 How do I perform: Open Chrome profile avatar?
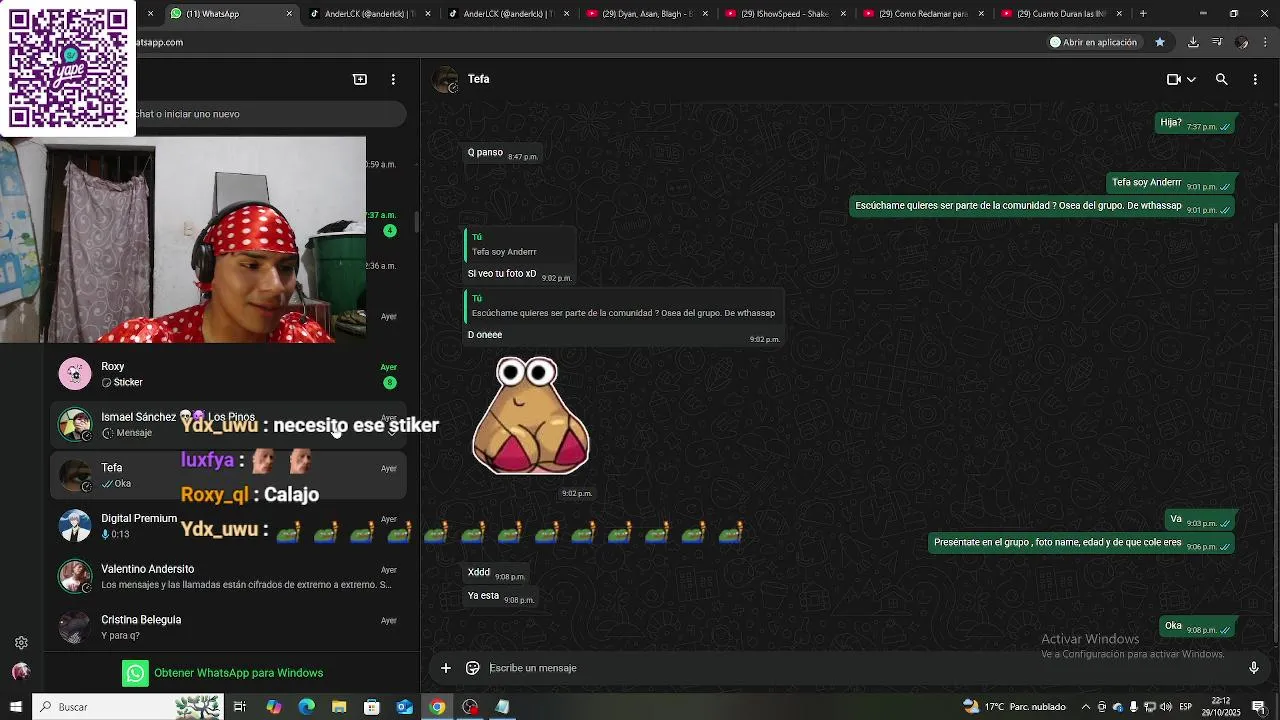1242,42
